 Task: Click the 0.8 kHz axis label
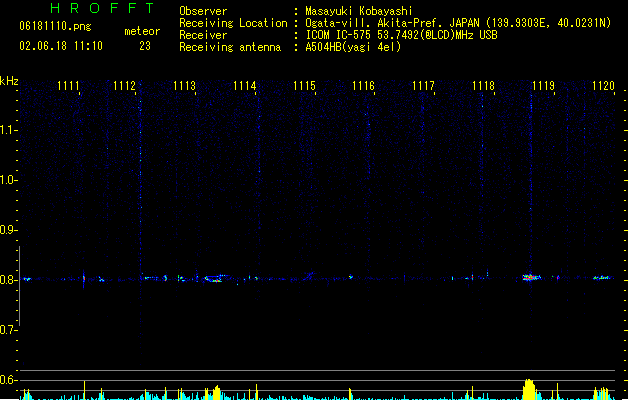(x=8, y=280)
